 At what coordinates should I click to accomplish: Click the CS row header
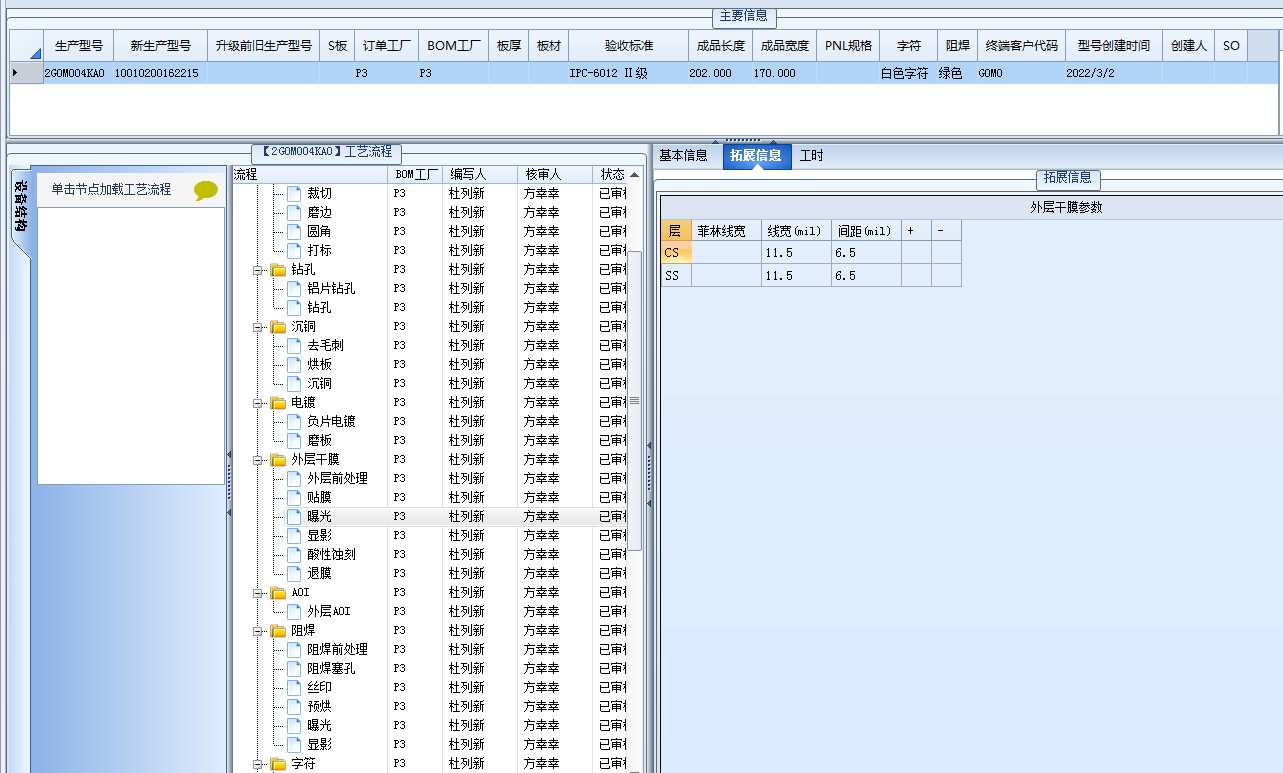pyautogui.click(x=676, y=252)
